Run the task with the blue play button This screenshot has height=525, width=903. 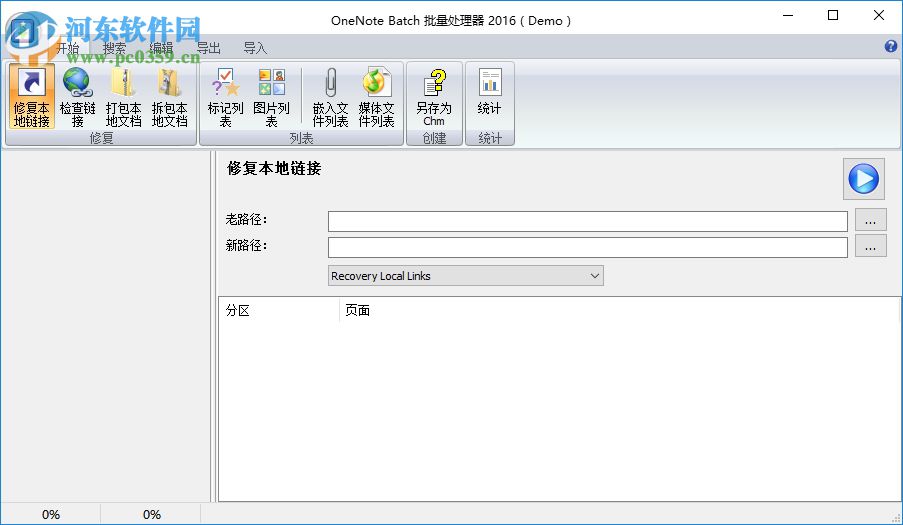863,178
